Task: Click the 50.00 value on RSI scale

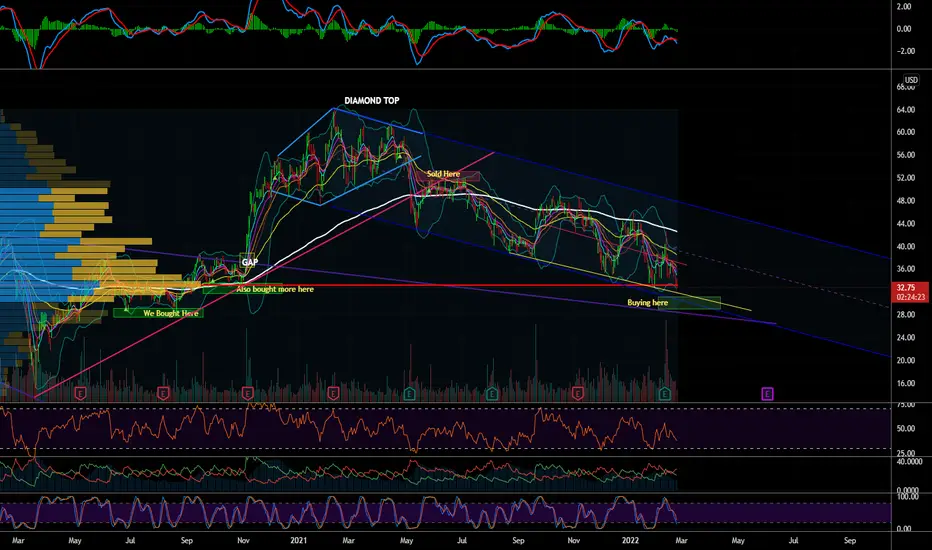Action: coord(905,428)
